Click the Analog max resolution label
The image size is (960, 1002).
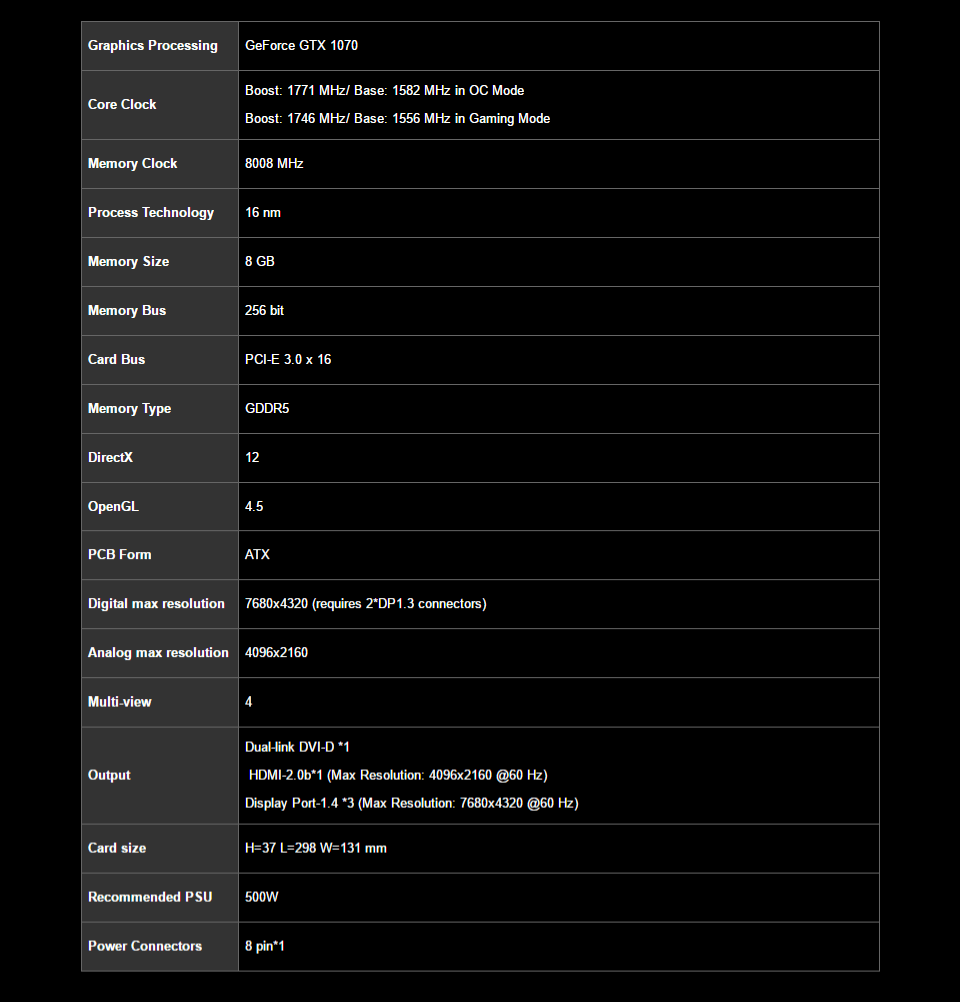coord(158,653)
